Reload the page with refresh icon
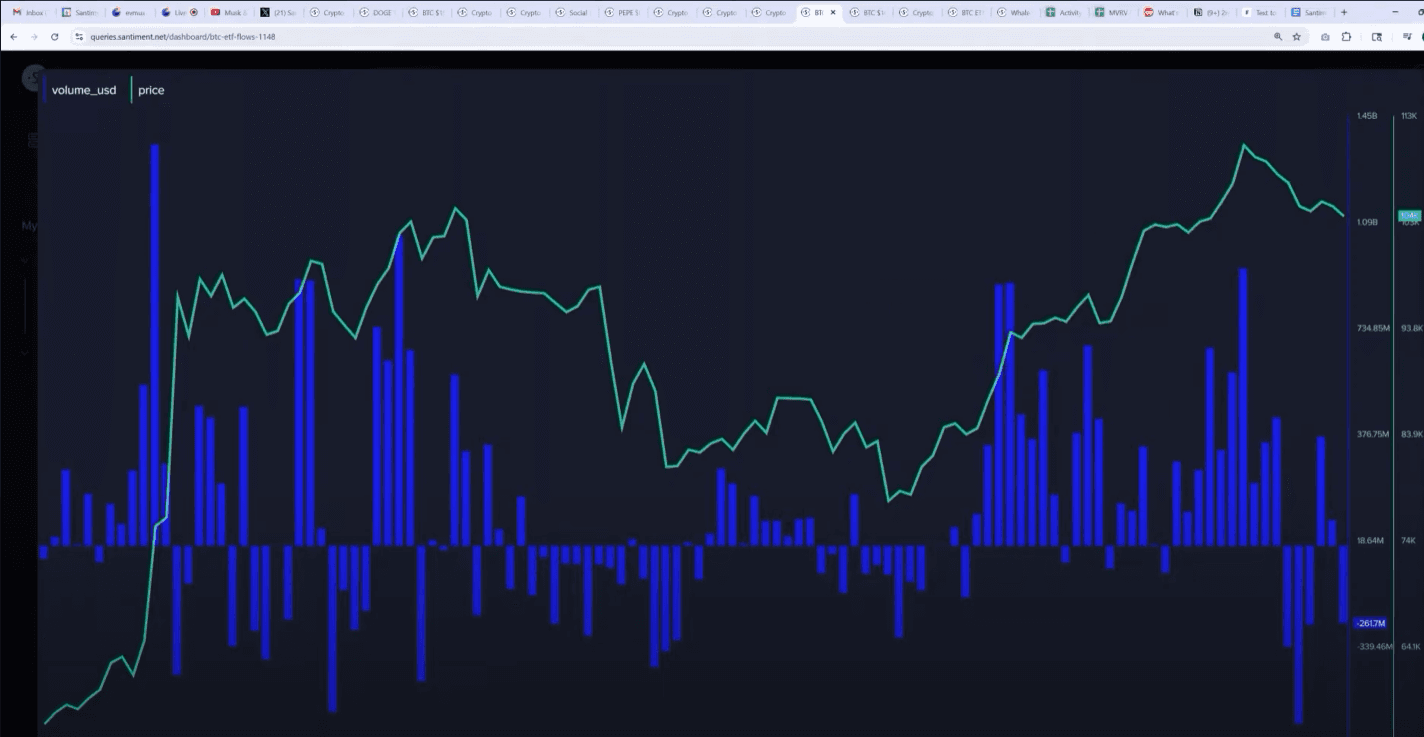 (54, 37)
